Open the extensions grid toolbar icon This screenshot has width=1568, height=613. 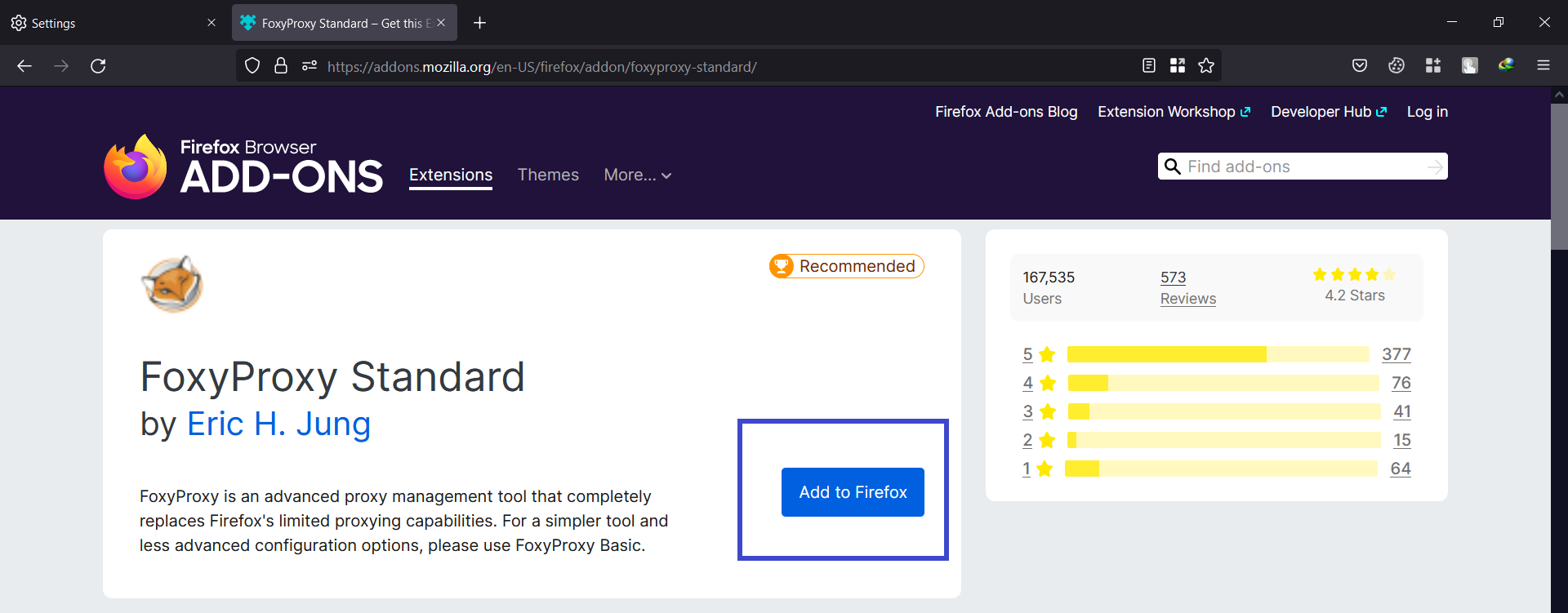tap(1433, 66)
